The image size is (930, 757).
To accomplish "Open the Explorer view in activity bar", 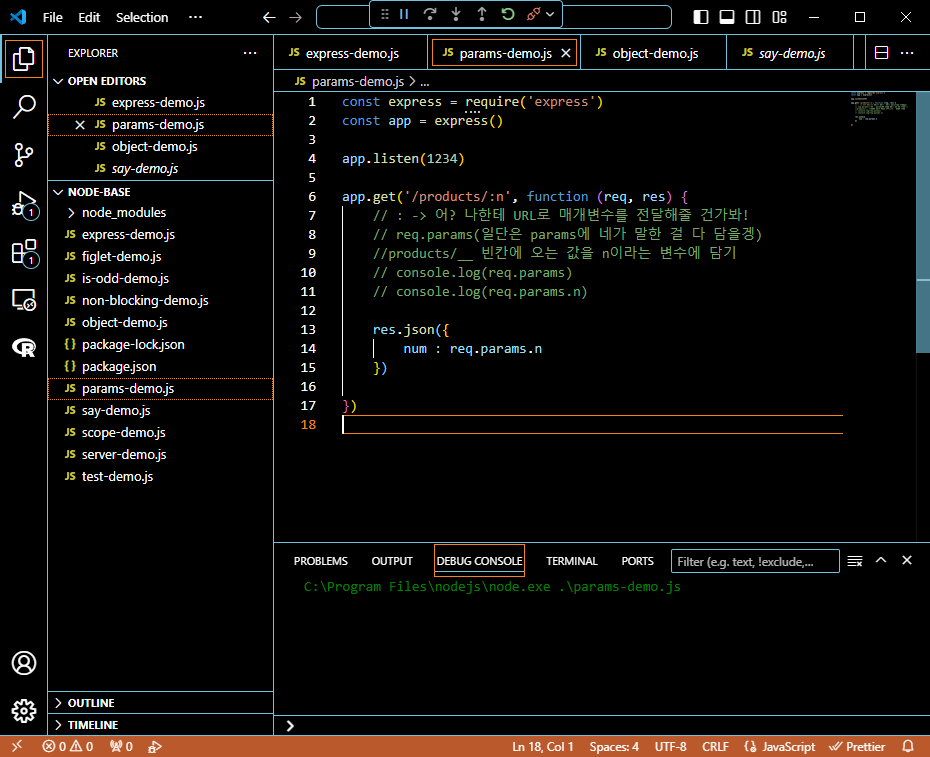I will click(x=24, y=59).
